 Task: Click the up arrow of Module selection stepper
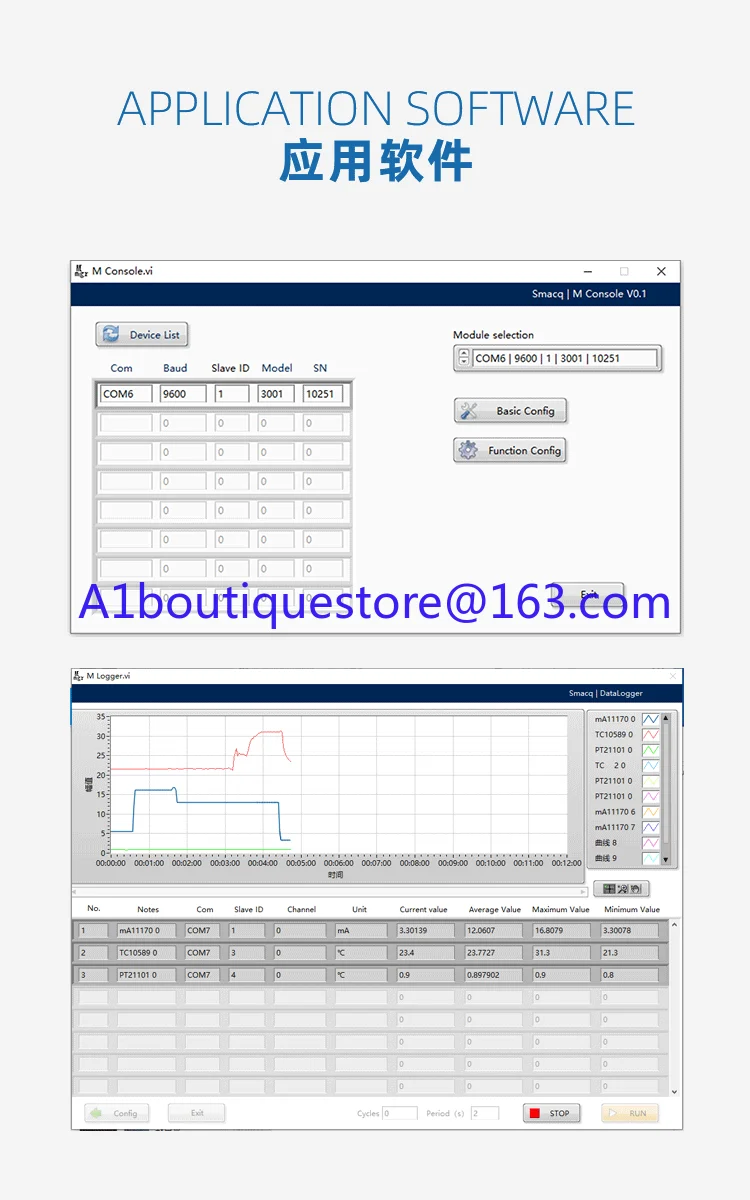(463, 353)
